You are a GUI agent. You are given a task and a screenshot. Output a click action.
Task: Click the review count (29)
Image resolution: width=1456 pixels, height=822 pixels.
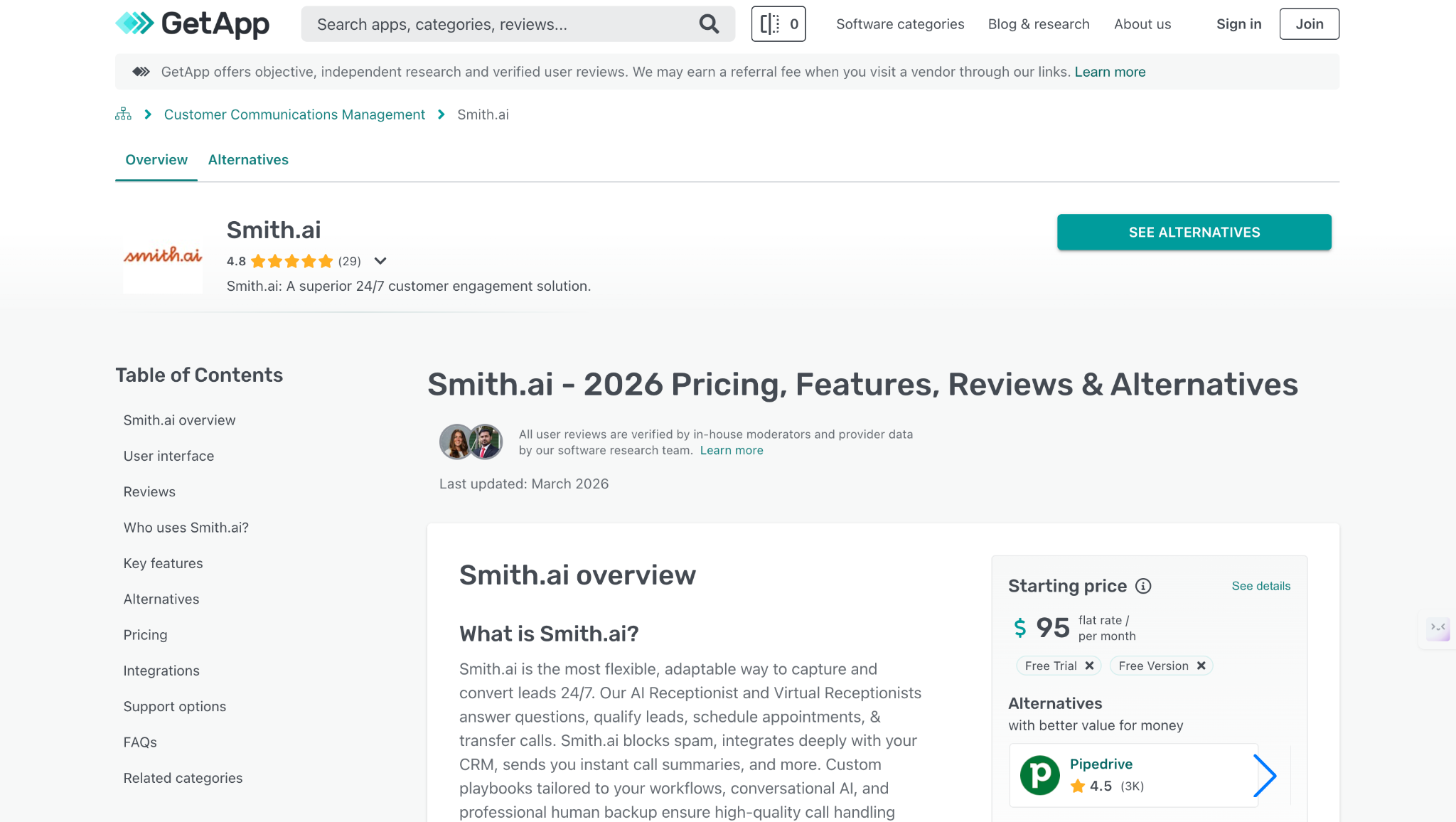click(349, 261)
